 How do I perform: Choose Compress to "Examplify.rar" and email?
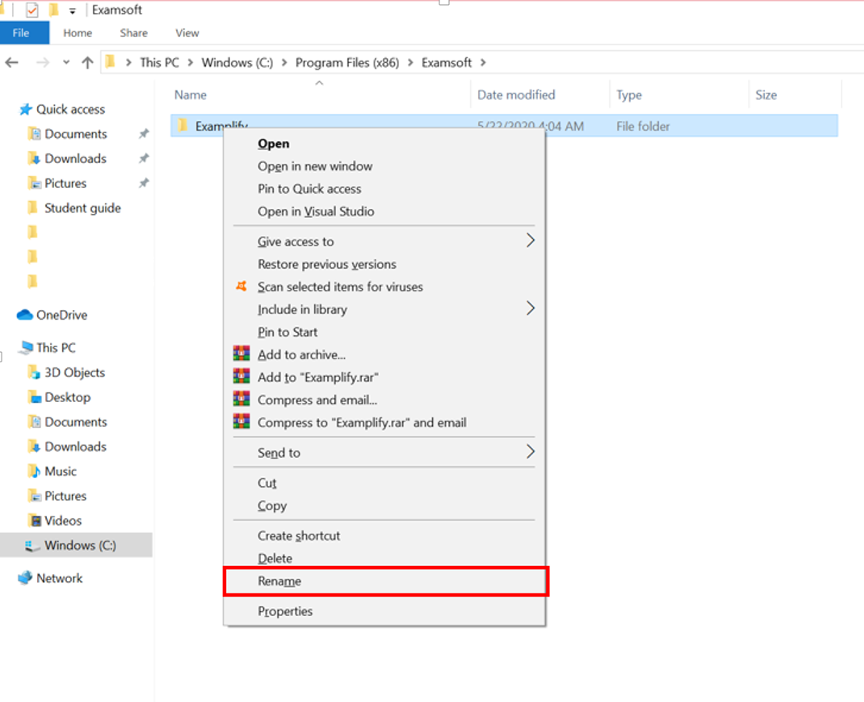pyautogui.click(x=384, y=423)
